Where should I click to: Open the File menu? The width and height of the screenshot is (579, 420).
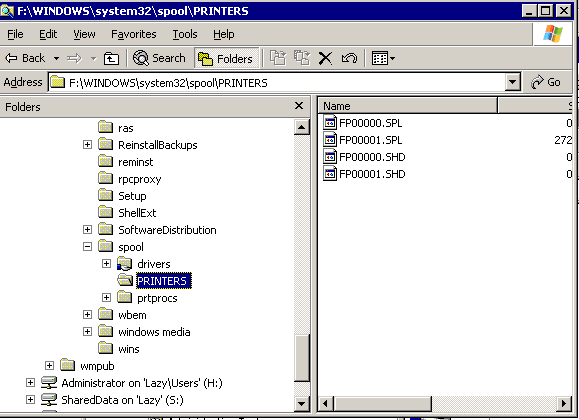click(x=15, y=34)
